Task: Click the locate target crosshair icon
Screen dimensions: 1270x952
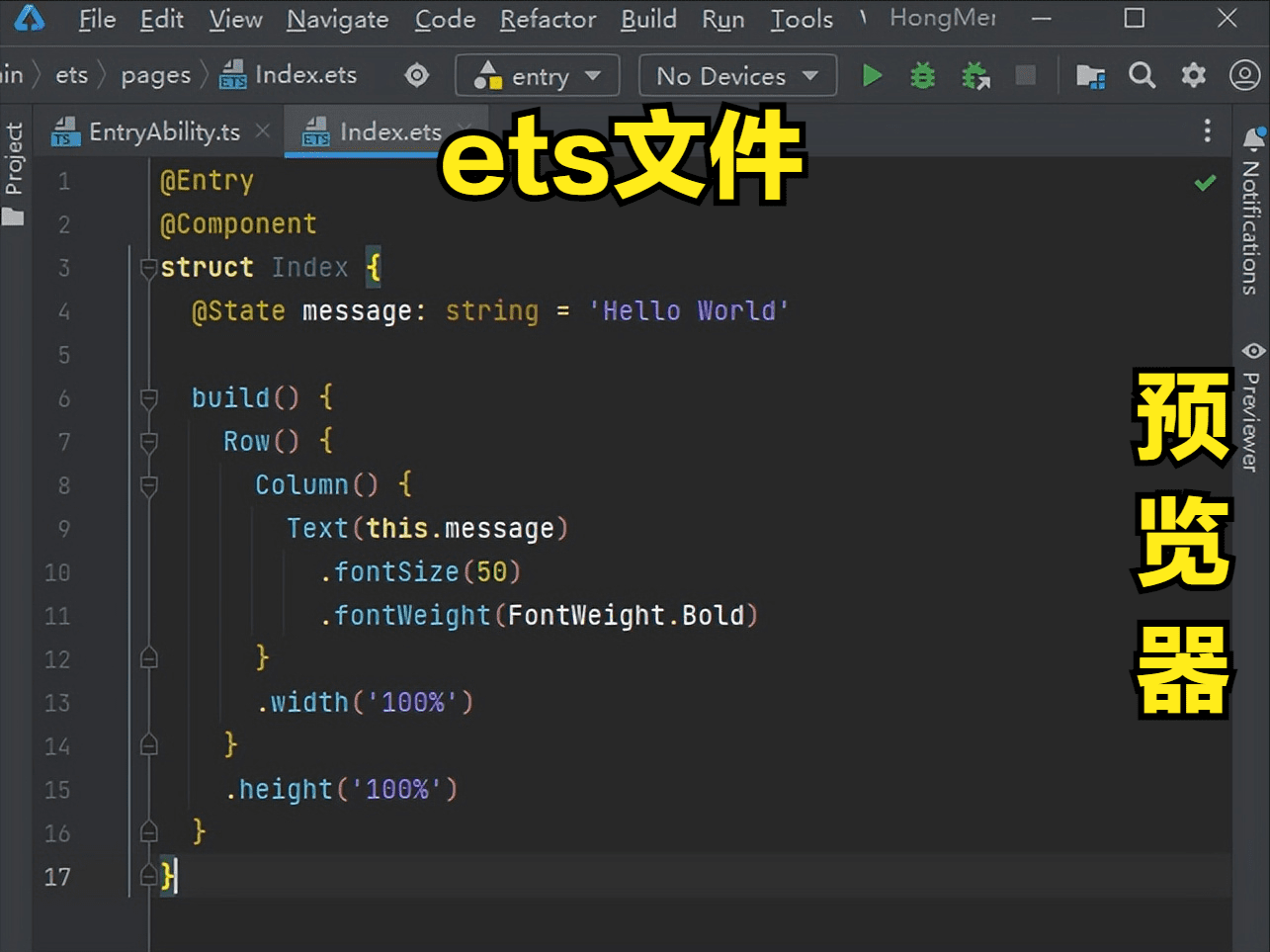Action: tap(417, 76)
